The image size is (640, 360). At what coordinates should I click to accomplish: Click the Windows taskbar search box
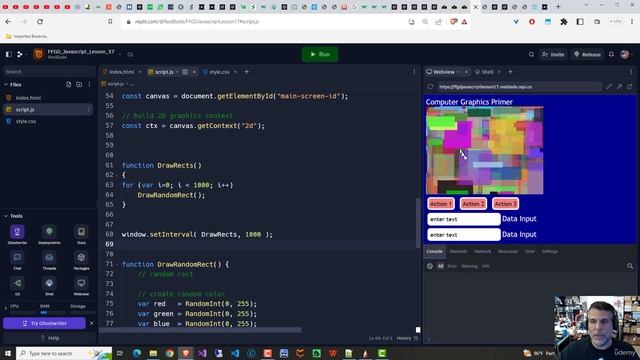tap(64, 353)
